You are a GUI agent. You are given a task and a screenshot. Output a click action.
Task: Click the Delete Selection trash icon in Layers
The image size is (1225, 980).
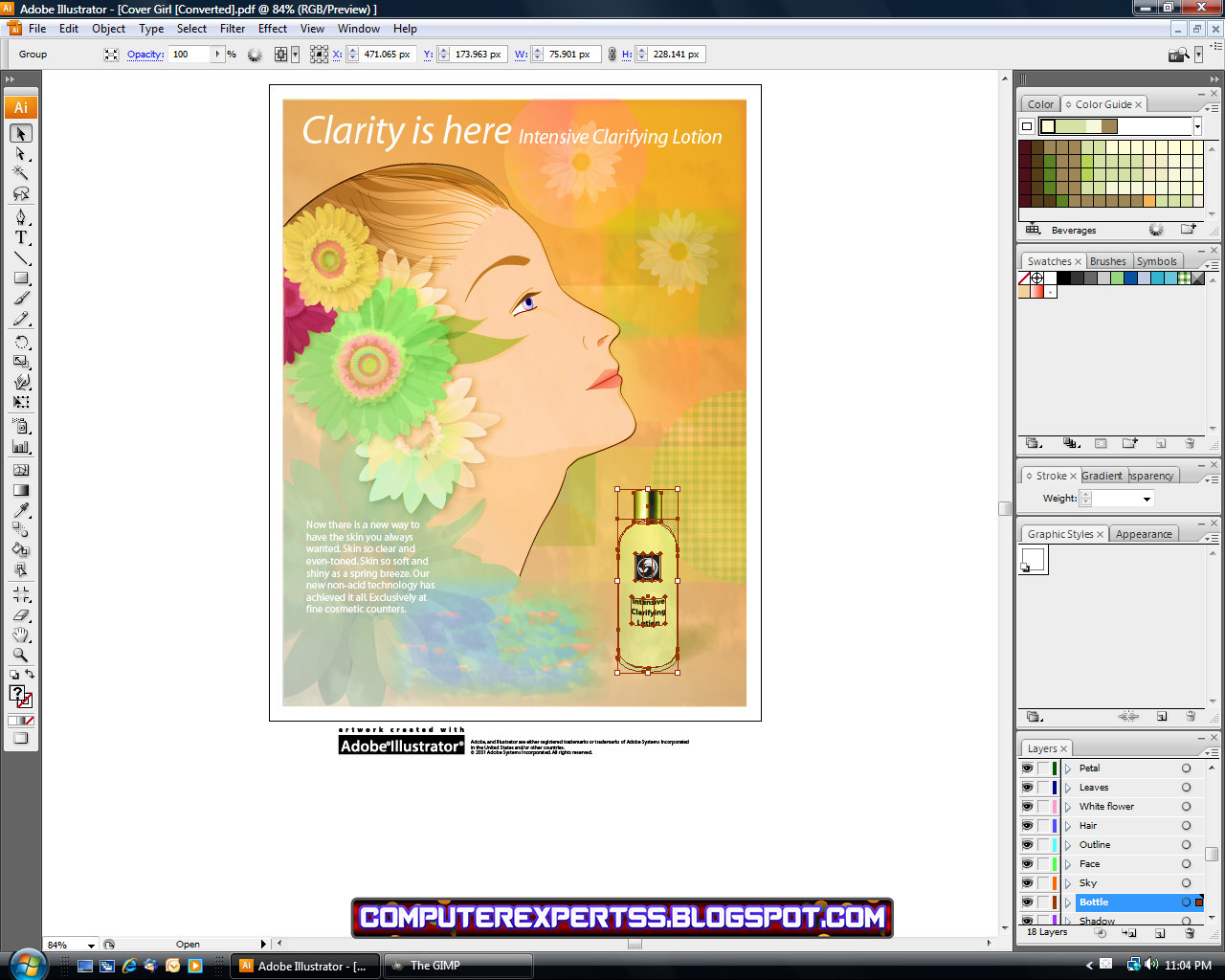1190,932
